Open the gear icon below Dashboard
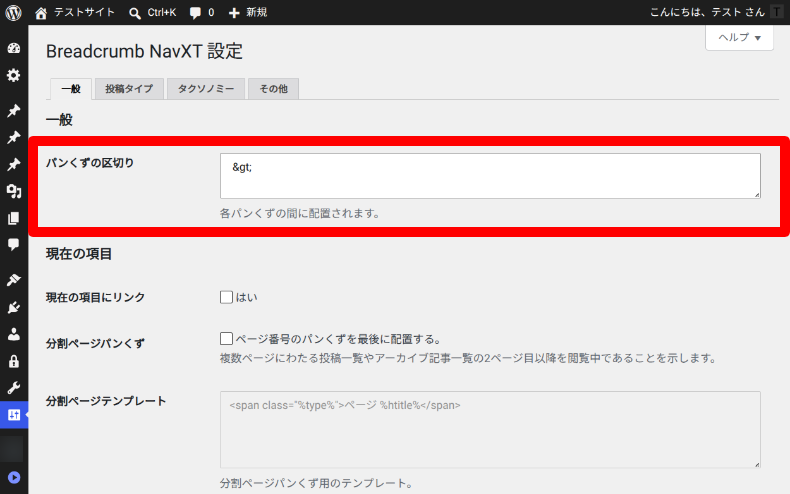 click(14, 76)
